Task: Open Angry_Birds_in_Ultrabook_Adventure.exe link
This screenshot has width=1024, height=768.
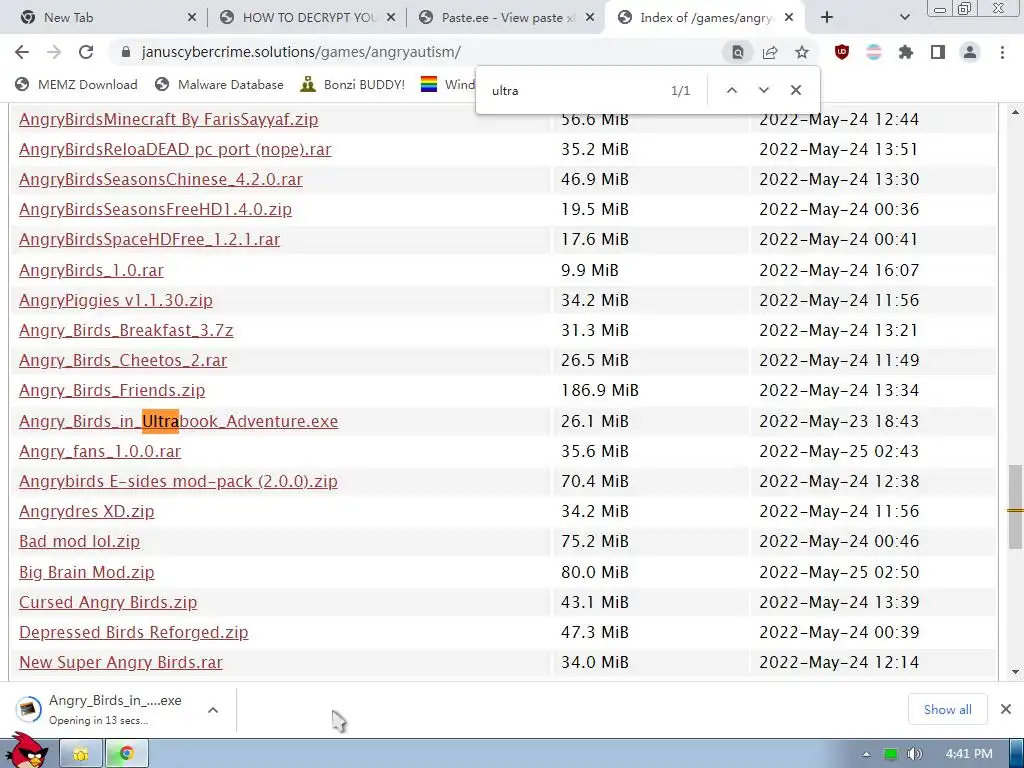Action: tap(178, 421)
